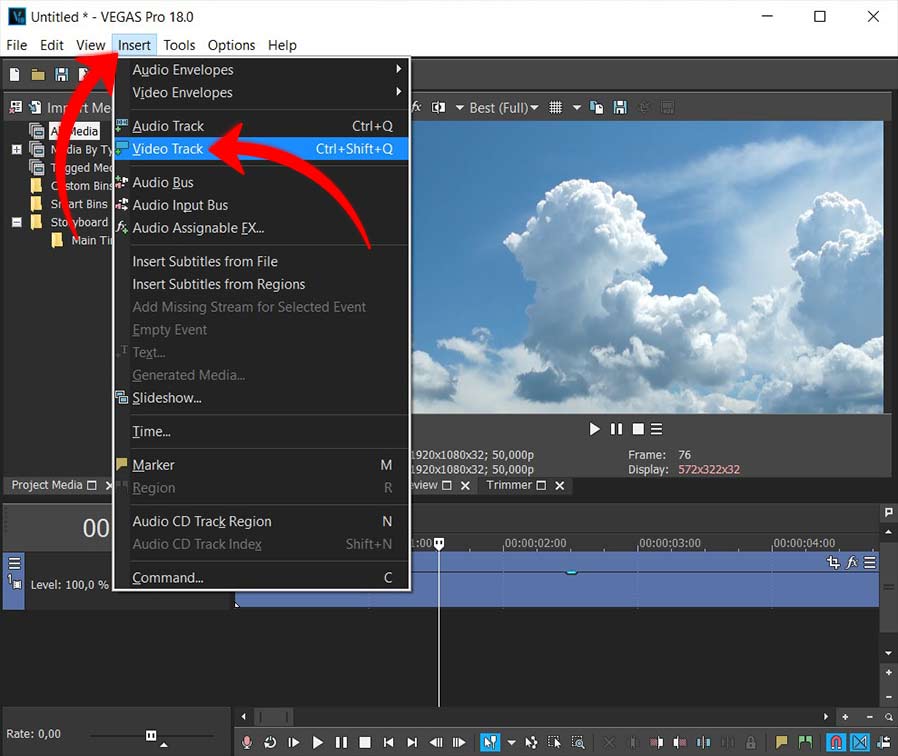Select the Zoom edit tool in bottom toolbar

578,743
